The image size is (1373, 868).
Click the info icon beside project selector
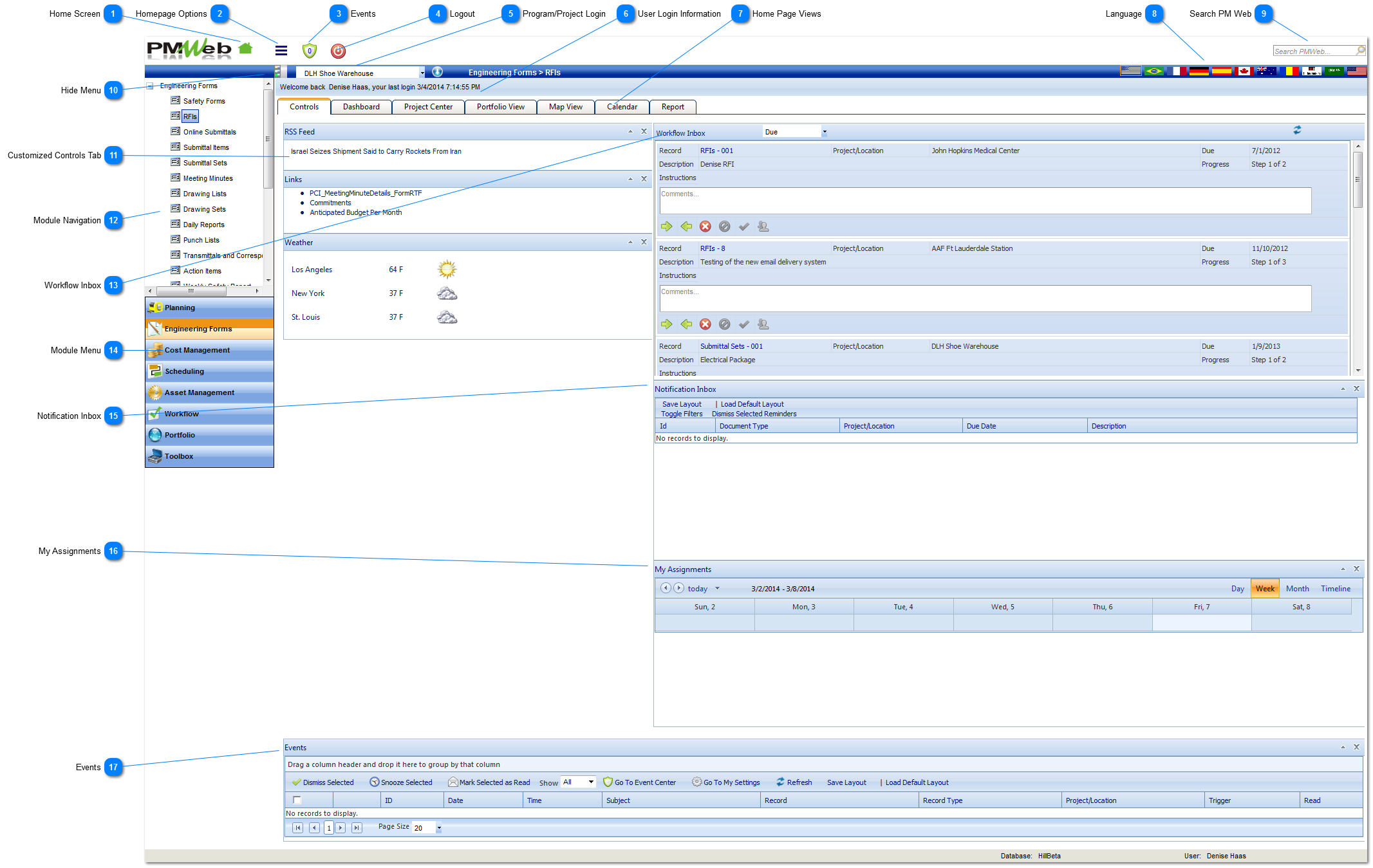pyautogui.click(x=437, y=72)
